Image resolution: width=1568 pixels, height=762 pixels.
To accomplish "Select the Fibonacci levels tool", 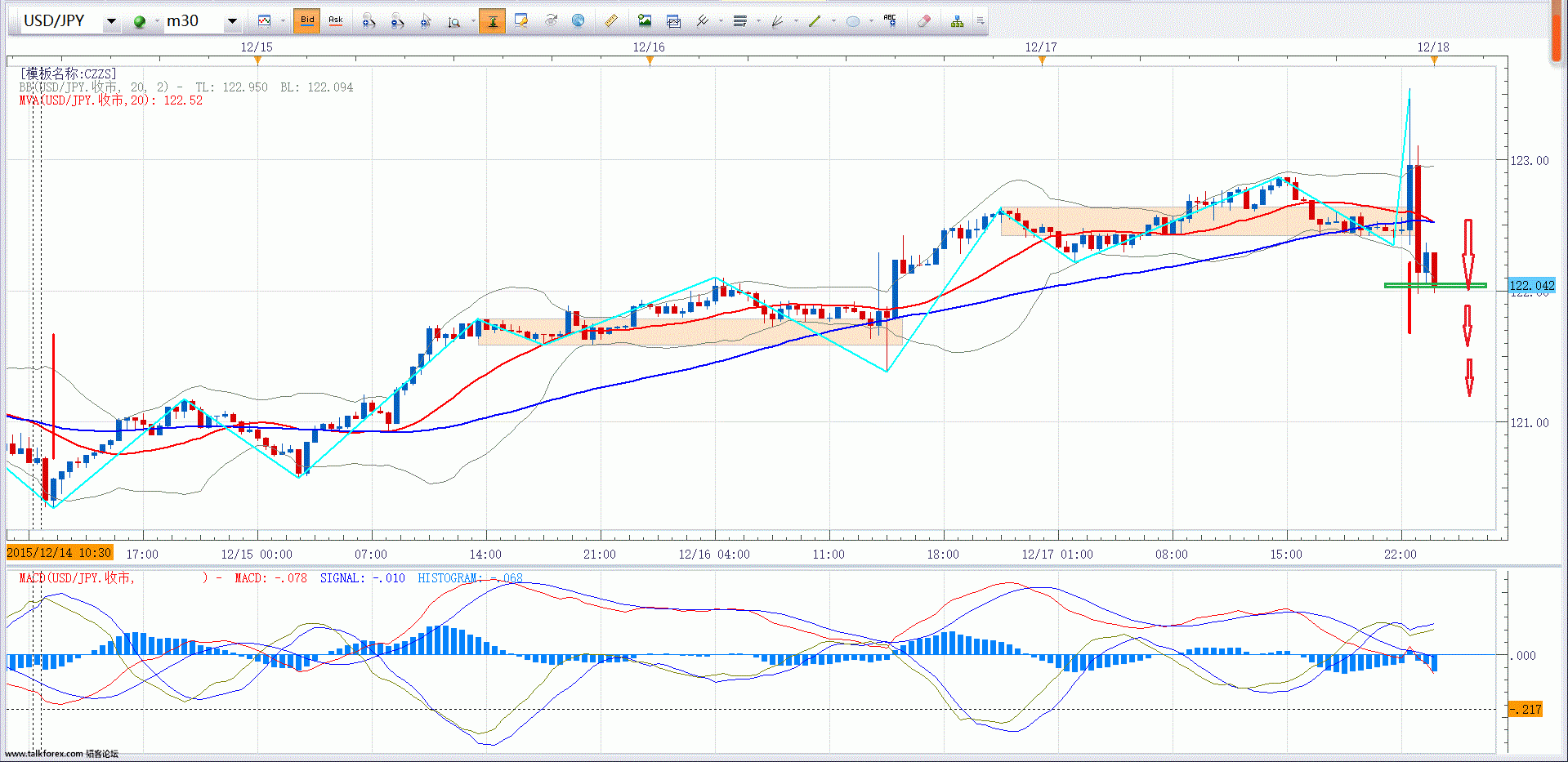I will (x=740, y=21).
